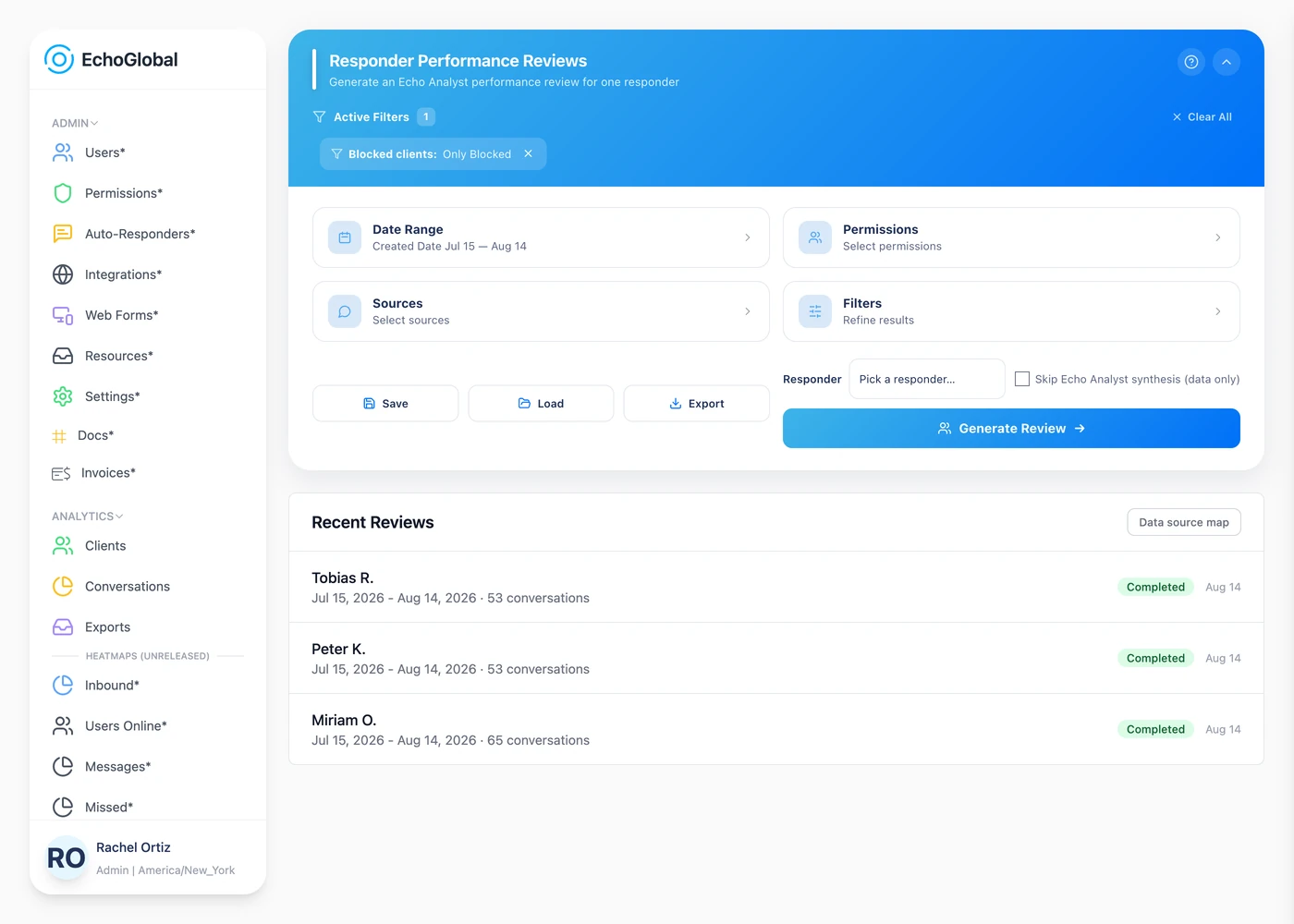Open Rachel Ortiz profile avatar
This screenshot has width=1294, height=924.
(67, 858)
